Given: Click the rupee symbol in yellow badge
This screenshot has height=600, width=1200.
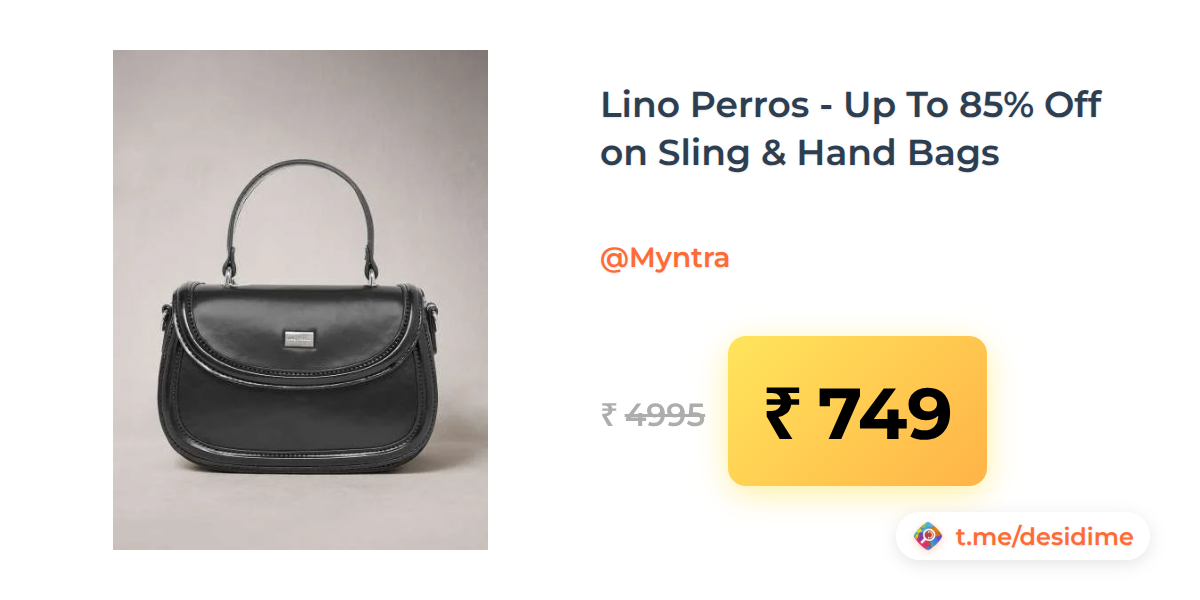Looking at the screenshot, I should (x=784, y=413).
